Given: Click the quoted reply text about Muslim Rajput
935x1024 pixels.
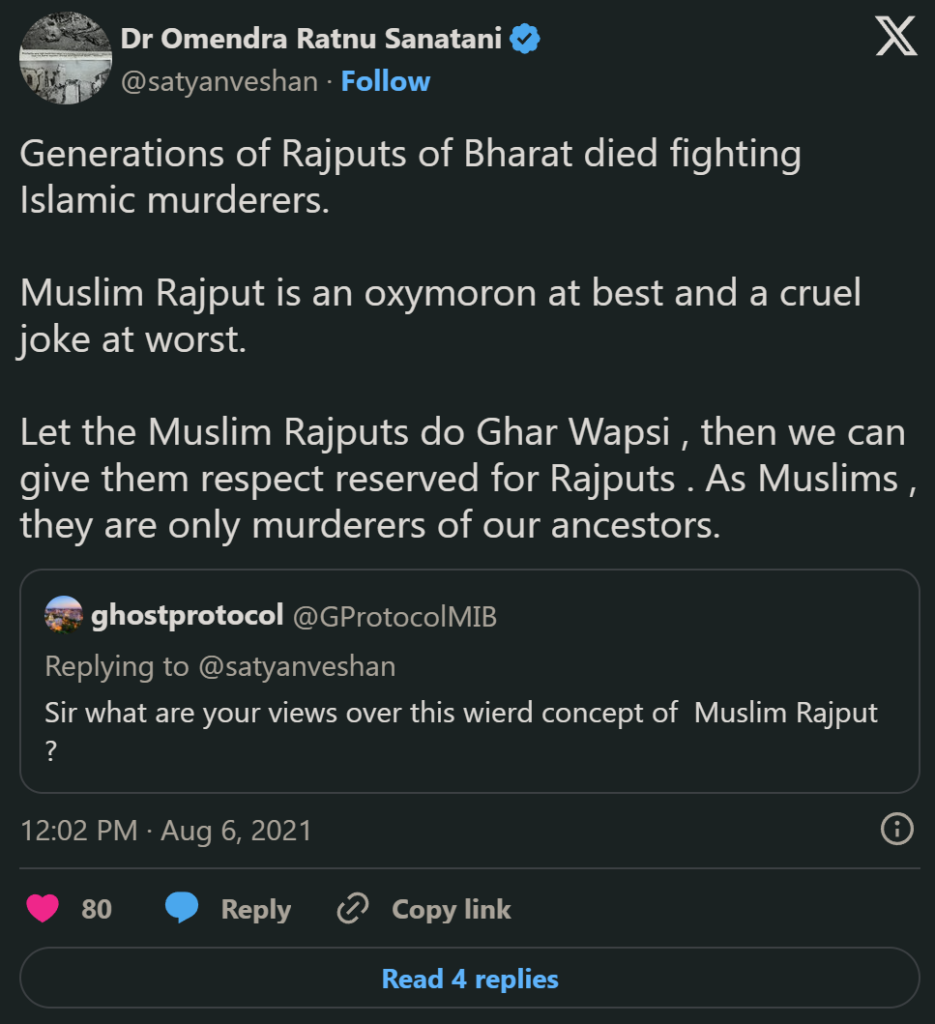Looking at the screenshot, I should pos(459,713).
